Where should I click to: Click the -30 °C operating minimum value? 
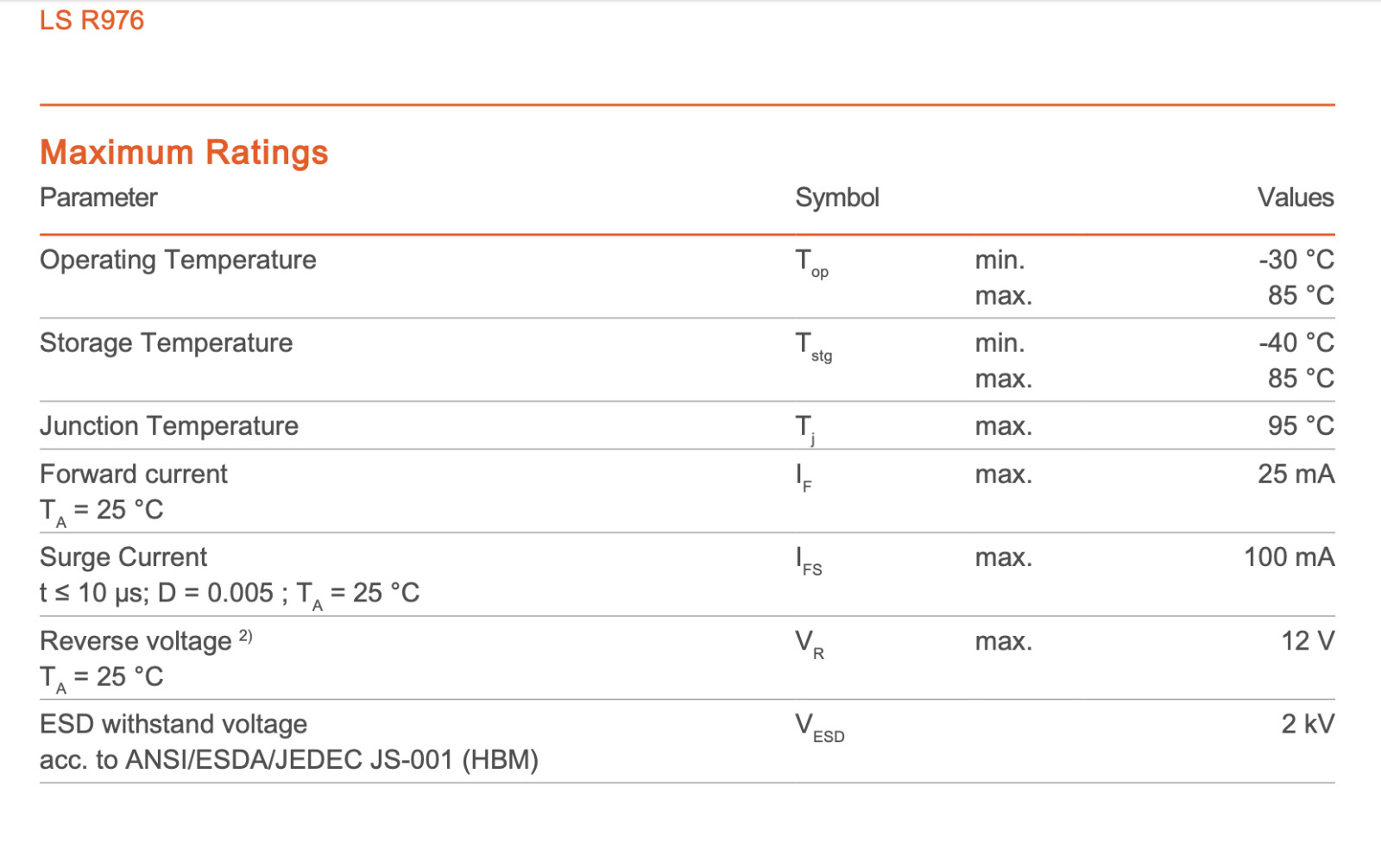click(1296, 260)
